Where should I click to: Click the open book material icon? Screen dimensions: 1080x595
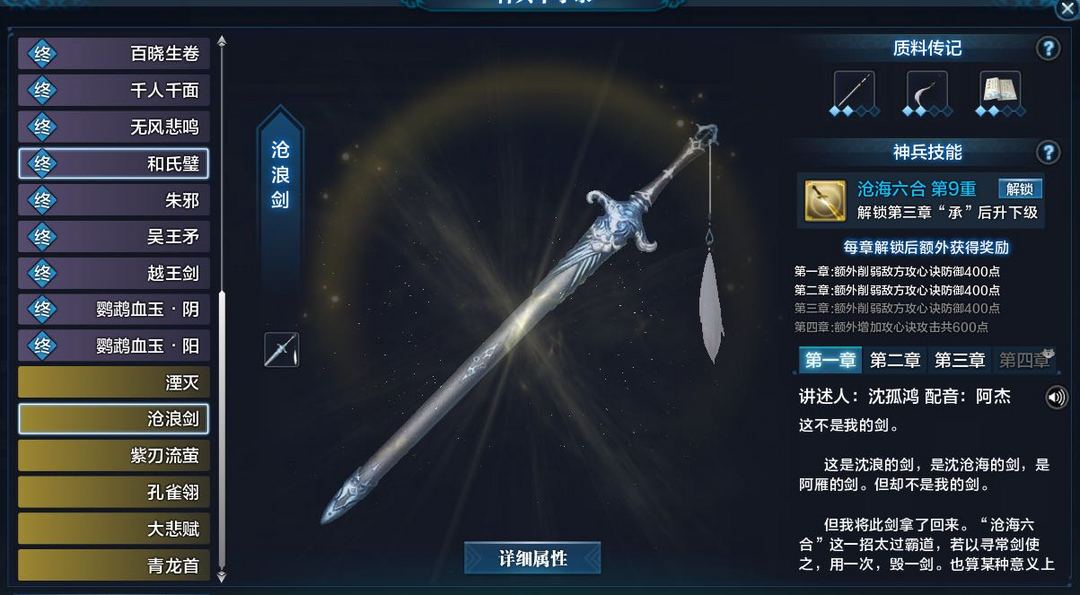pos(1000,90)
